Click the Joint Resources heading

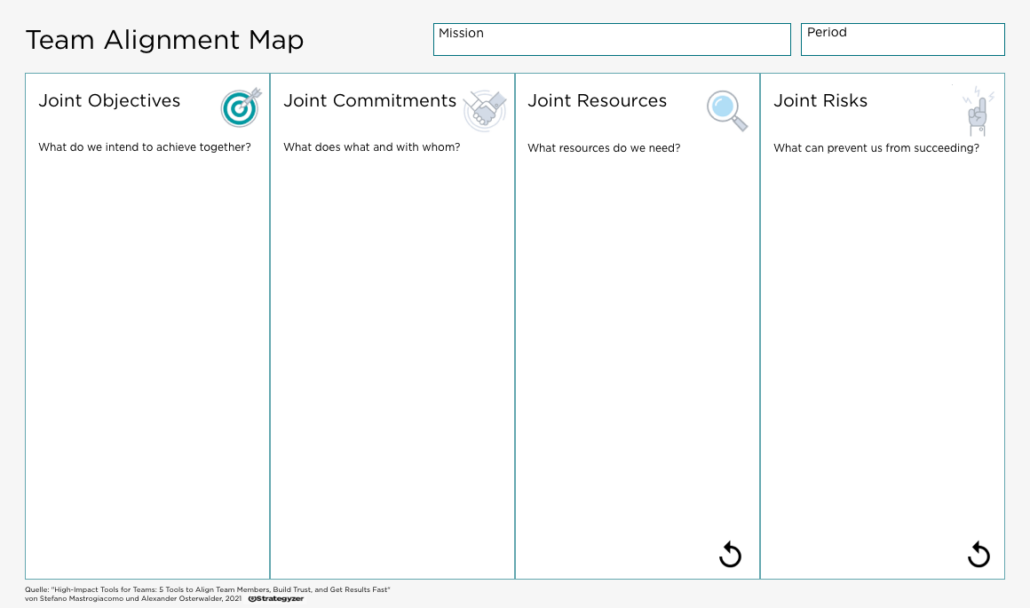597,101
